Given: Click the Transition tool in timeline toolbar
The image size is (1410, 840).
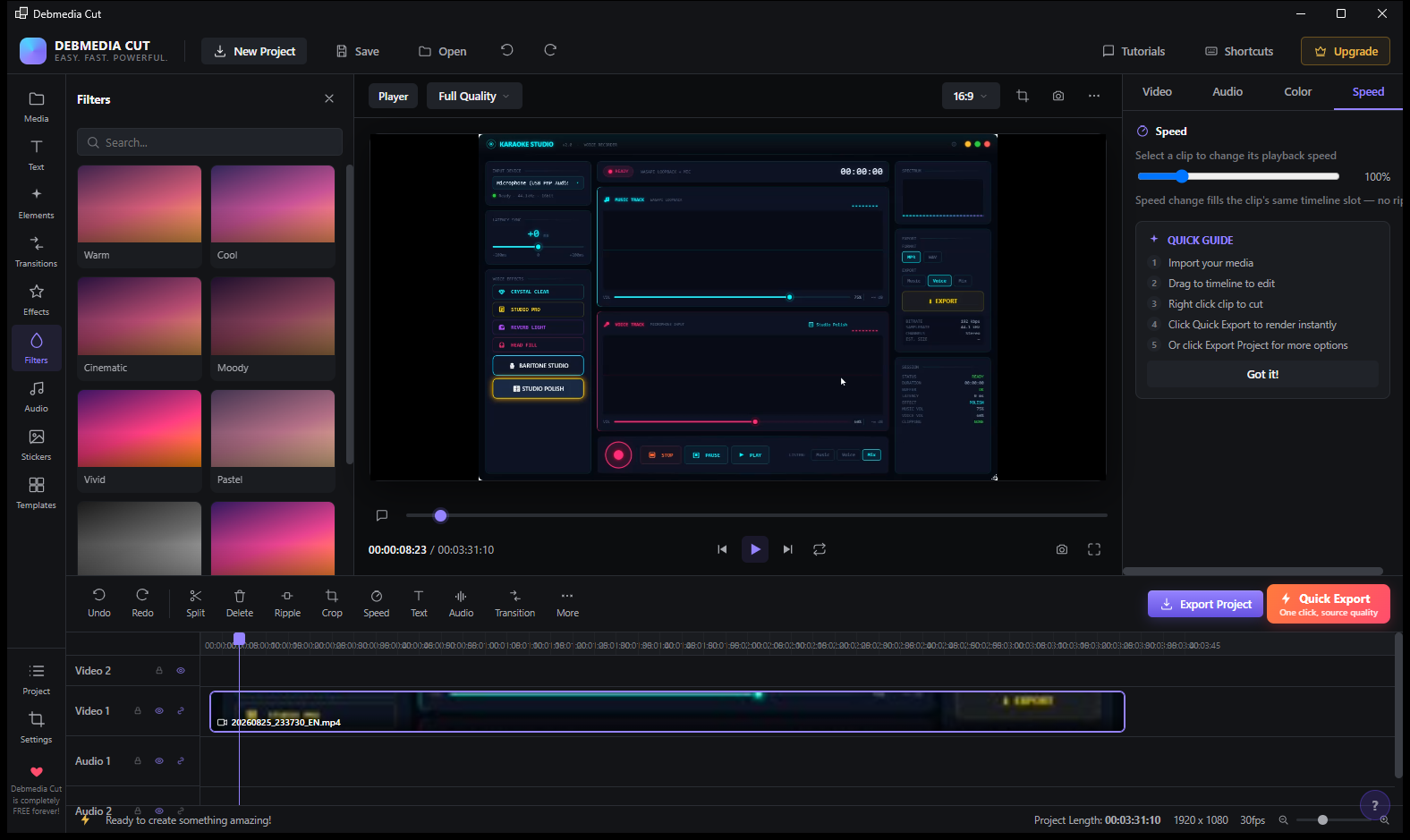Looking at the screenshot, I should 514,603.
